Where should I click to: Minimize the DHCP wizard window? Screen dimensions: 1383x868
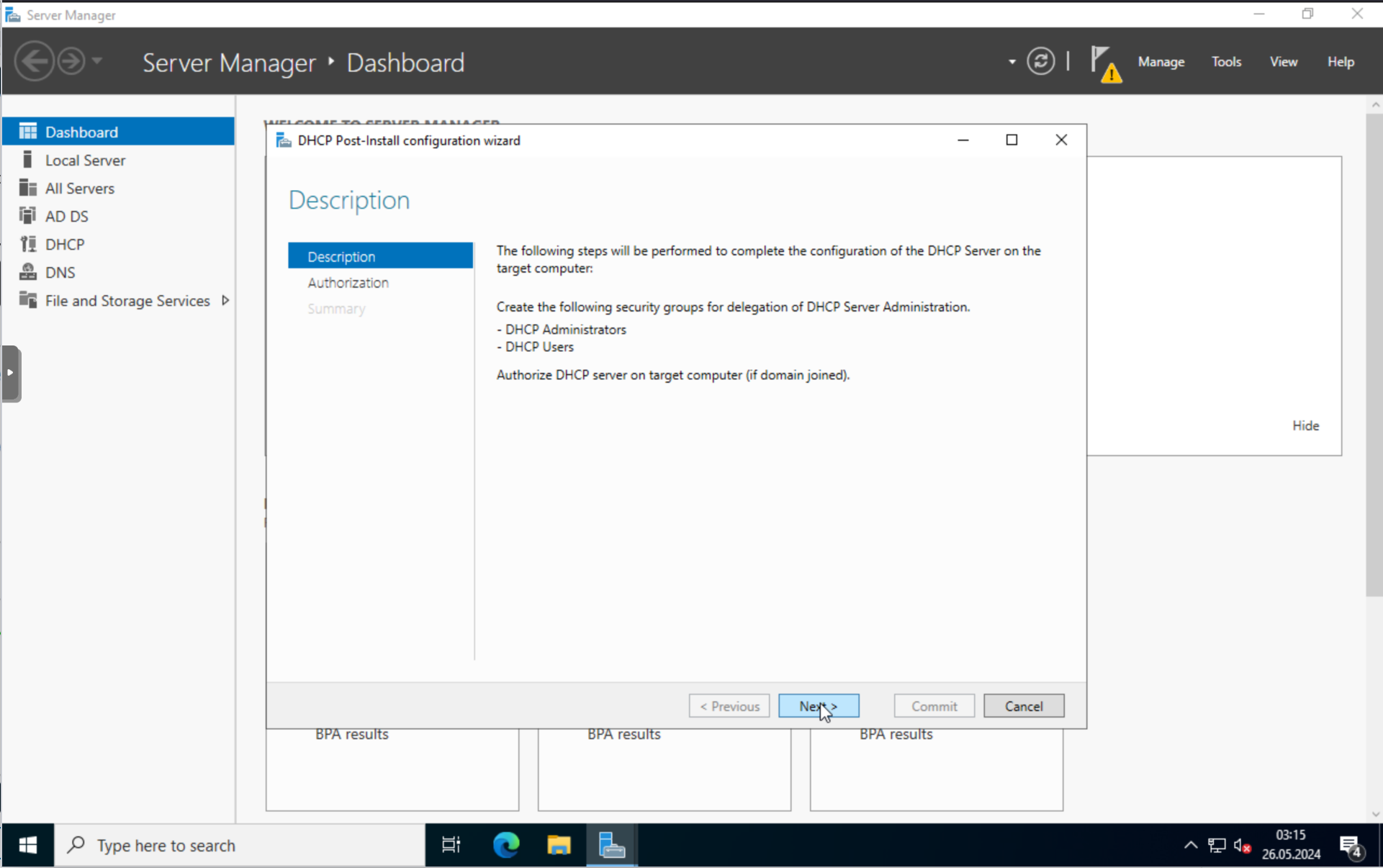pyautogui.click(x=963, y=140)
